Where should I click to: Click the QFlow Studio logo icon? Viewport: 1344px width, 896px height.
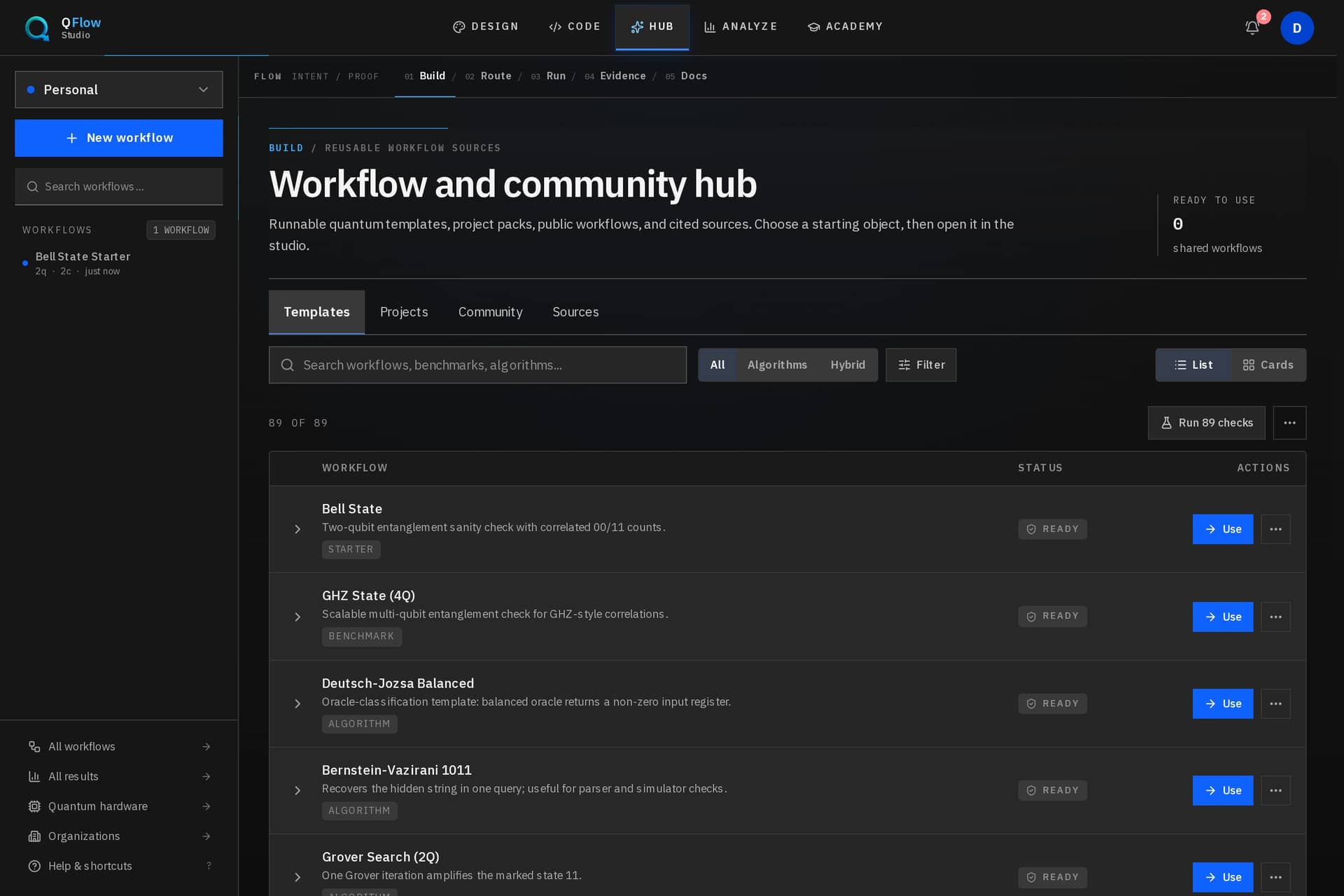37,28
